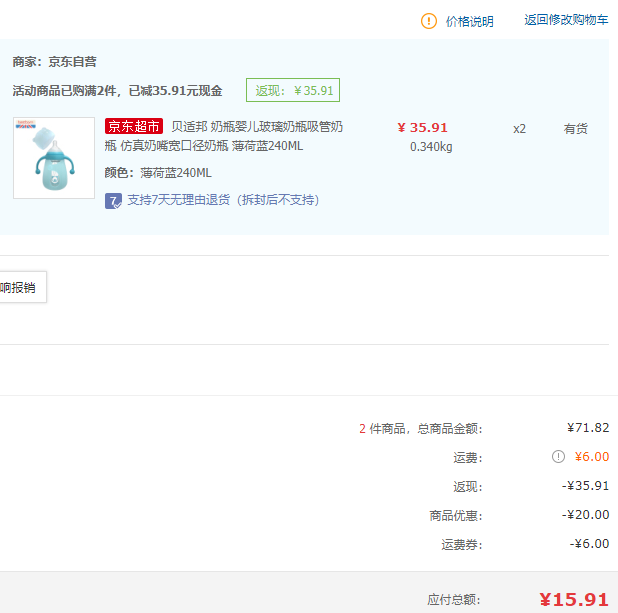The height and width of the screenshot is (613, 618).
Task: Click the 运费券 label
Action: [462, 544]
